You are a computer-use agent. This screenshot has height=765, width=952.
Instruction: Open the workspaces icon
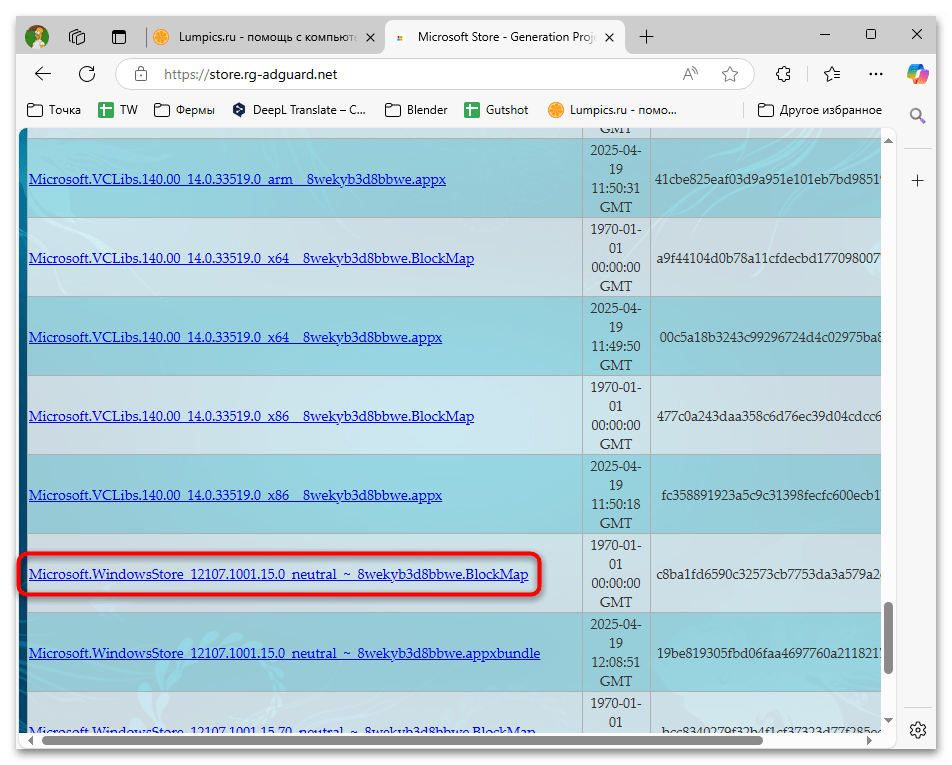coord(77,37)
